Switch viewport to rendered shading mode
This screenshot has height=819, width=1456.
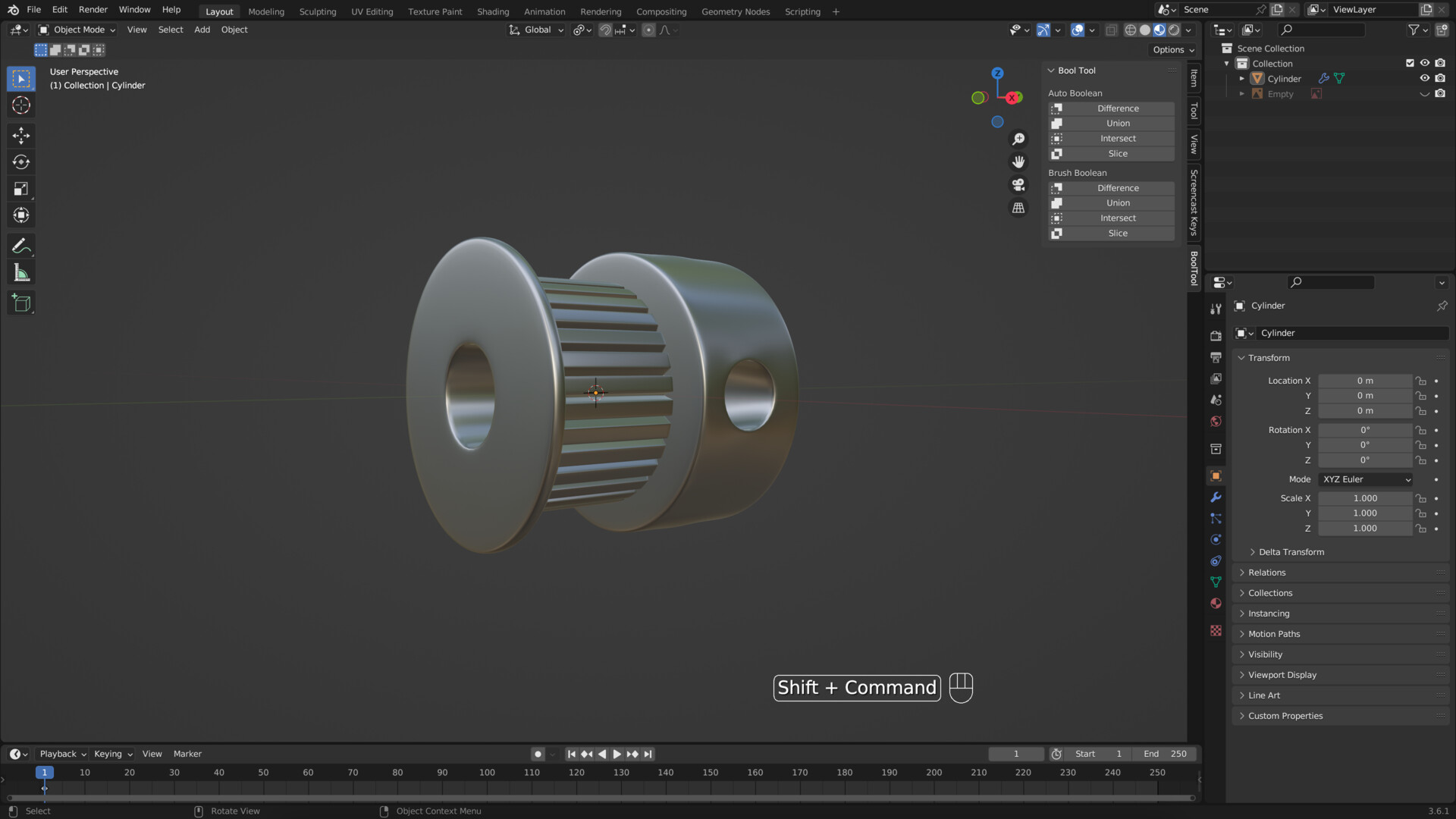pos(1172,30)
